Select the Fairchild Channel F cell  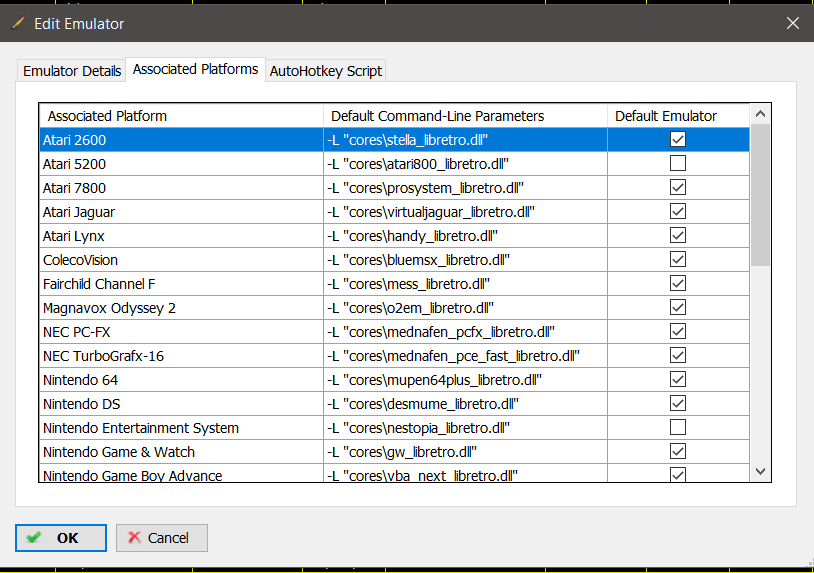(x=181, y=284)
